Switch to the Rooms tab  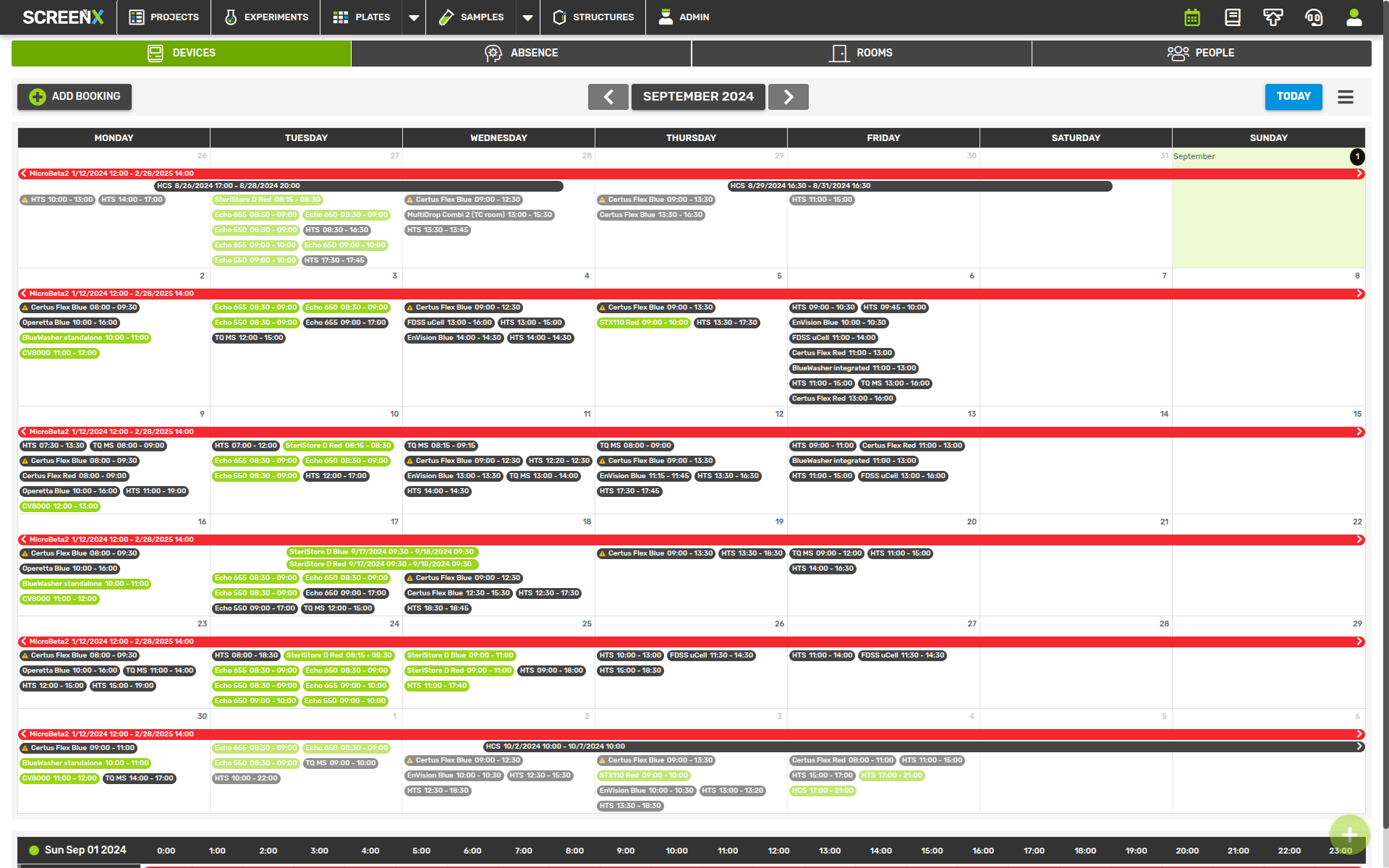click(861, 53)
